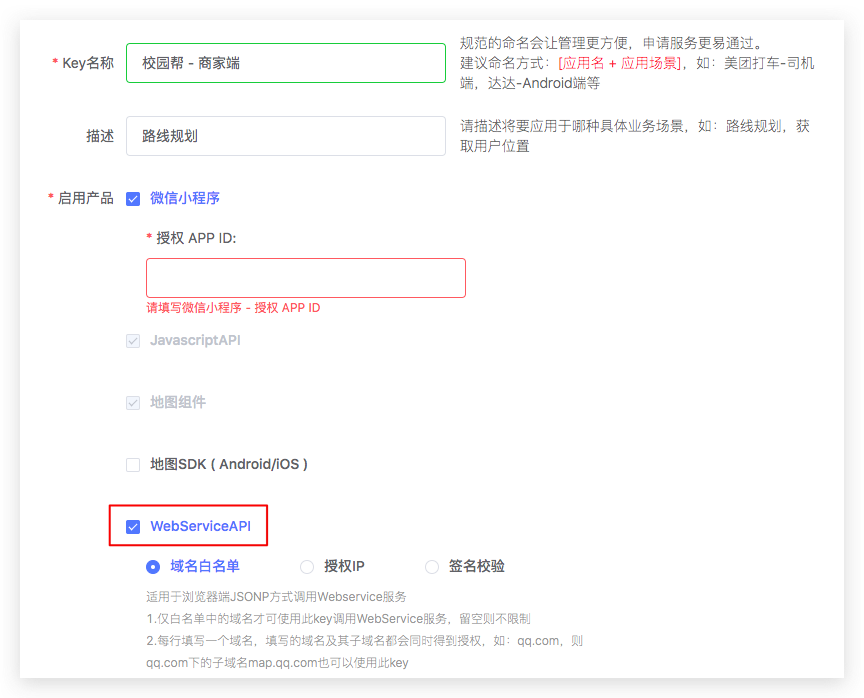
Task: Focus the 授权 APP ID input box
Action: pos(306,278)
